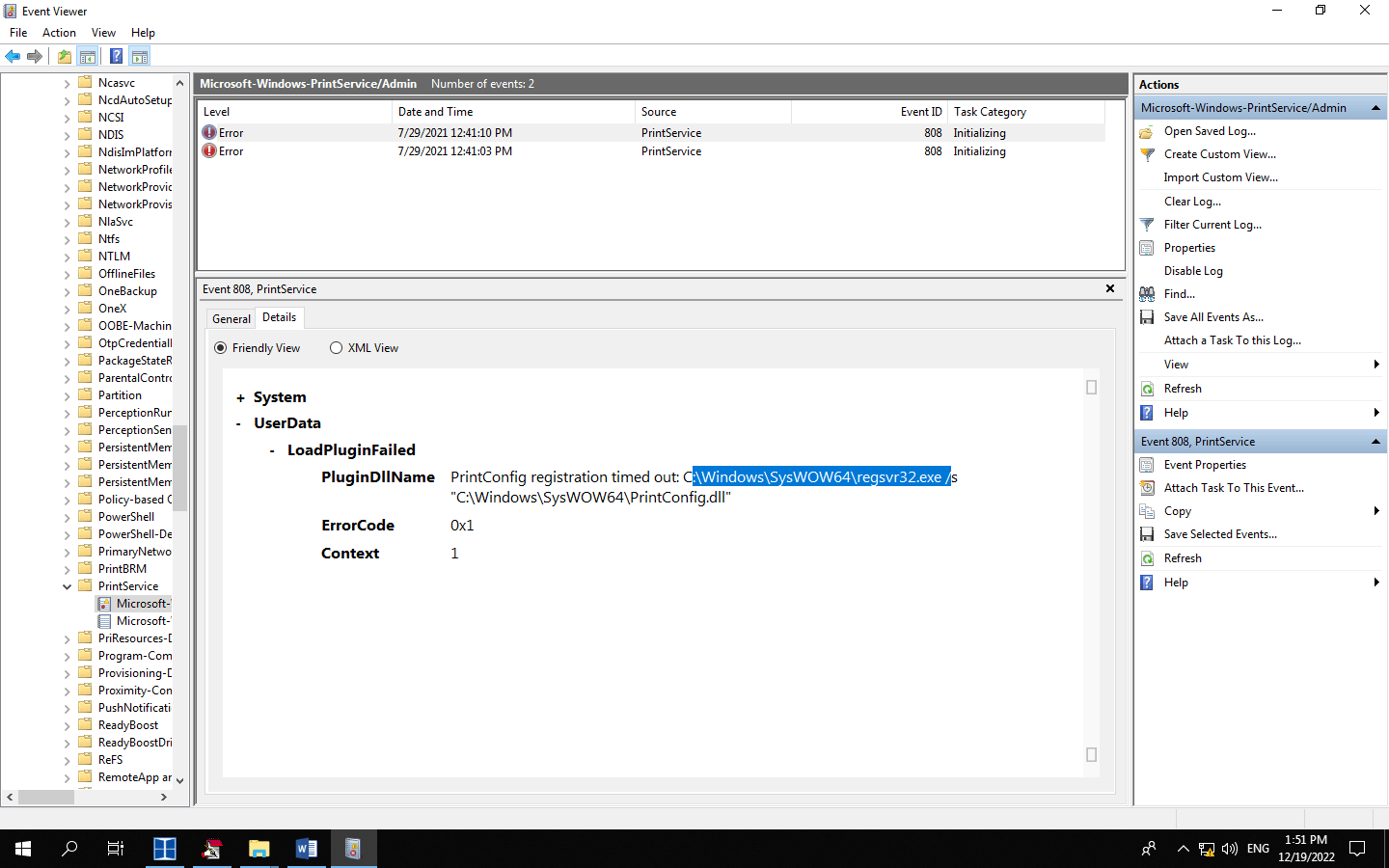Screen dimensions: 1389x868
Task: Click the Event Properties icon
Action: [x=1147, y=465]
